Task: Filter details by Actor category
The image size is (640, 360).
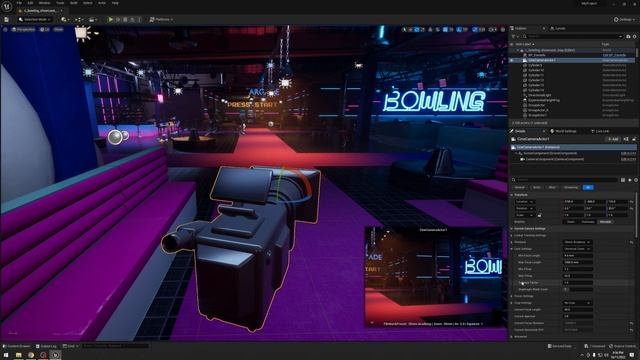Action: pos(537,187)
